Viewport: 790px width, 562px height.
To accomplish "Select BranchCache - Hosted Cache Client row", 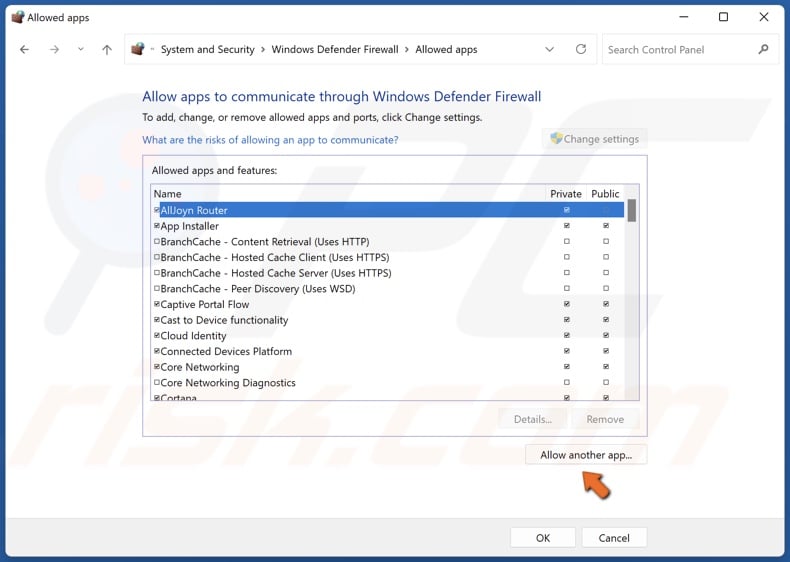I will tap(388, 257).
